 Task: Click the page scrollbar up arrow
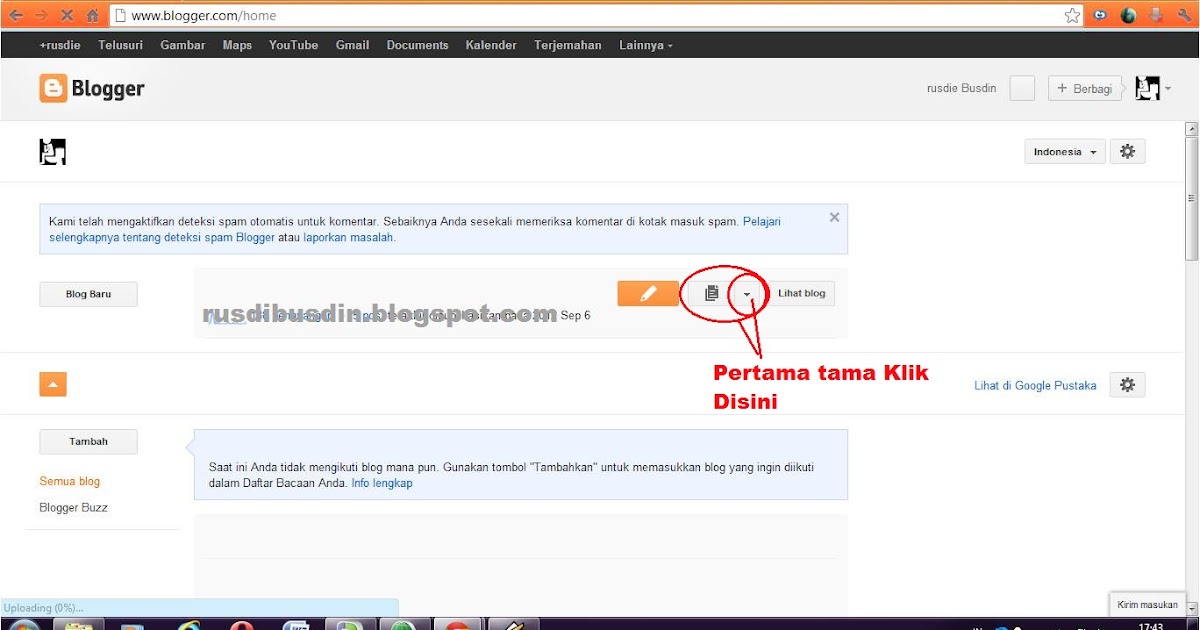(1191, 129)
